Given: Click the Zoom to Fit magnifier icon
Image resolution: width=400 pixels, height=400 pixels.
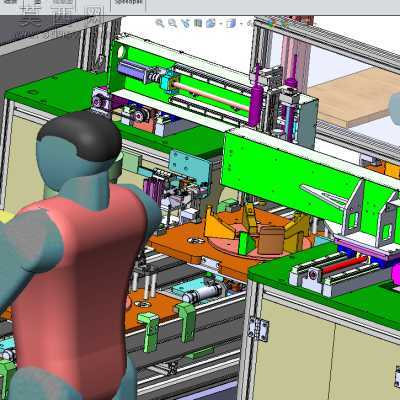Looking at the screenshot, I should click(x=160, y=23).
